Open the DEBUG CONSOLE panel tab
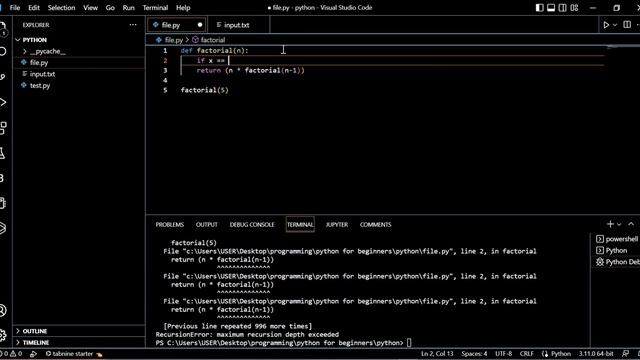The width and height of the screenshot is (640, 360). [252, 224]
